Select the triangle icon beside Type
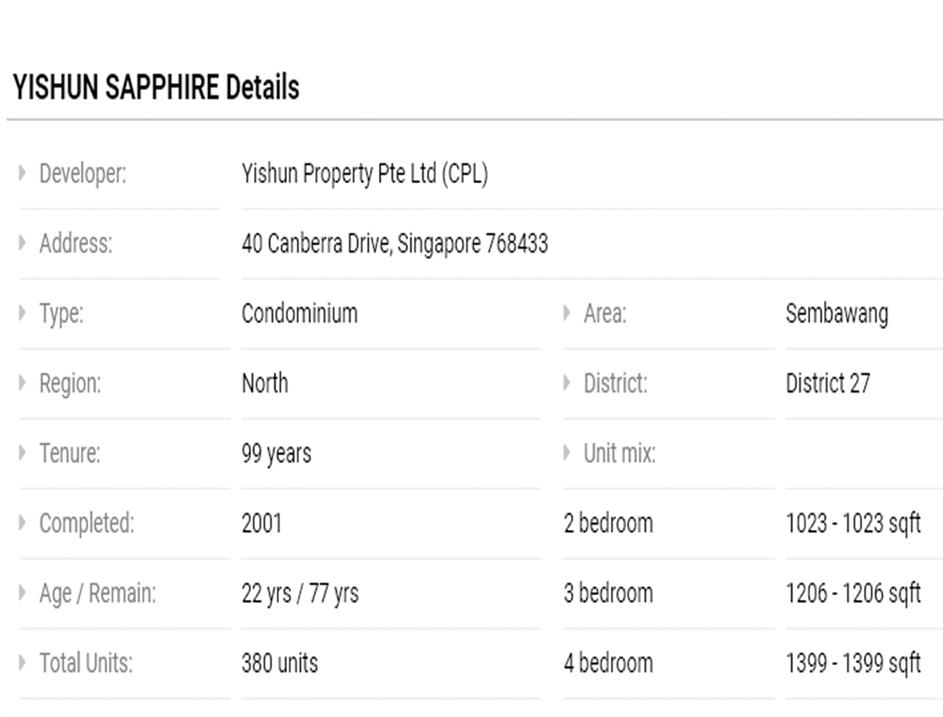The height and width of the screenshot is (717, 943). (x=23, y=313)
